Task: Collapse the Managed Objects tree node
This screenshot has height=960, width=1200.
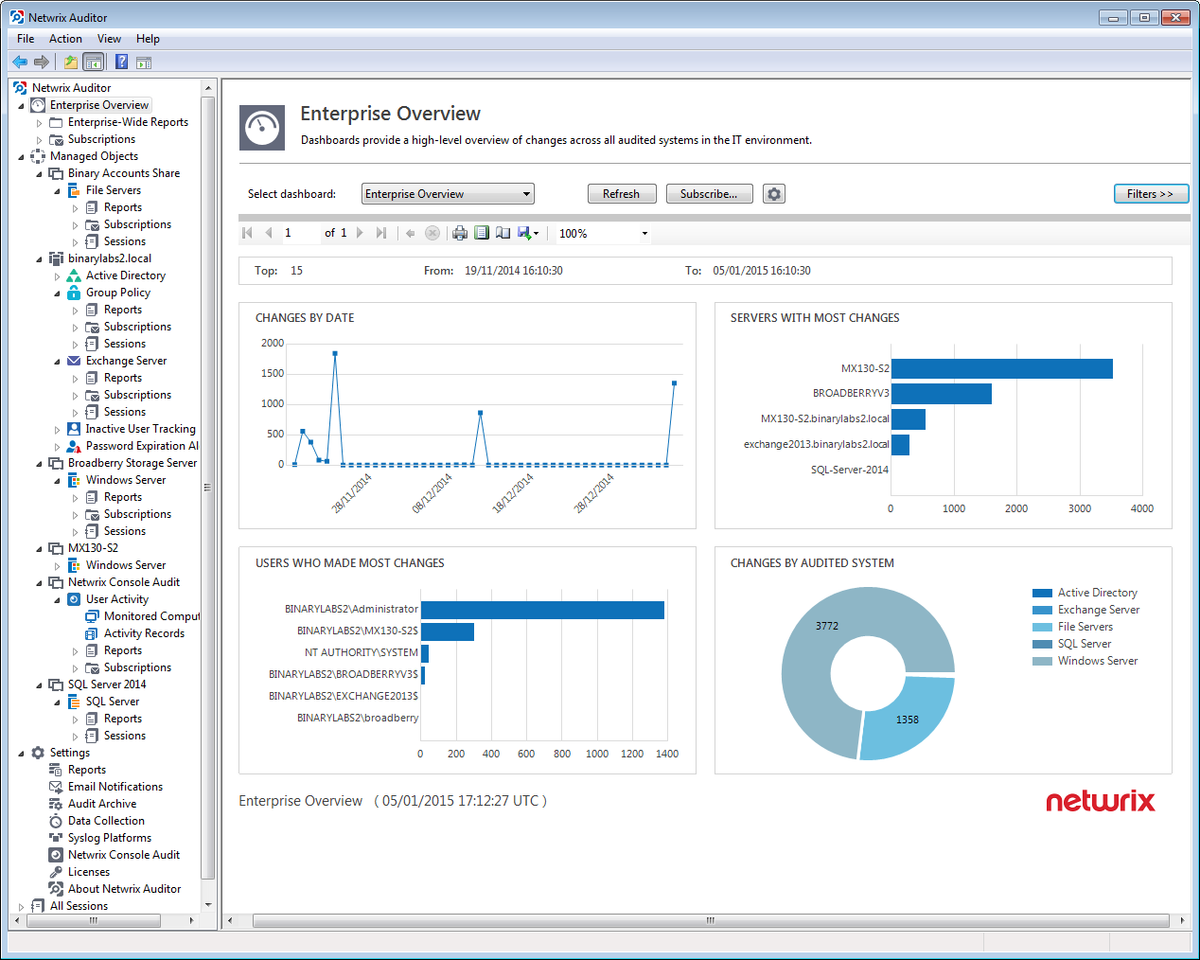Action: 22,156
